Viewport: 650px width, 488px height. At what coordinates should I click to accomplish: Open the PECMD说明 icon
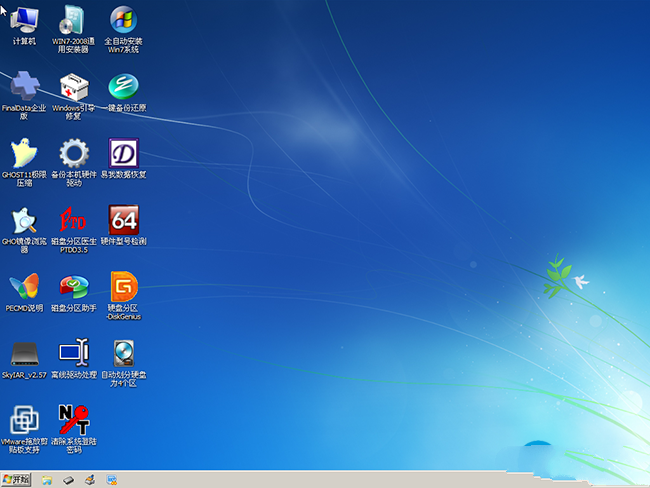(x=24, y=288)
